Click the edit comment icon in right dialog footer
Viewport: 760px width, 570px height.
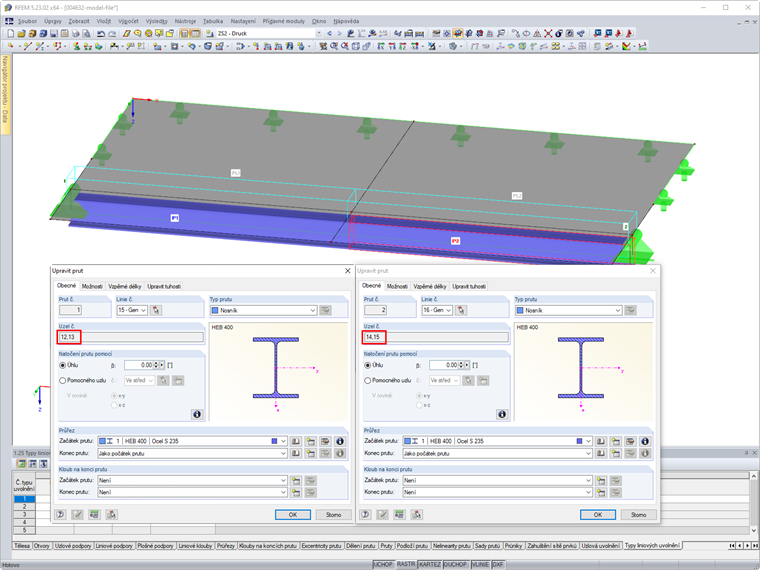click(382, 515)
